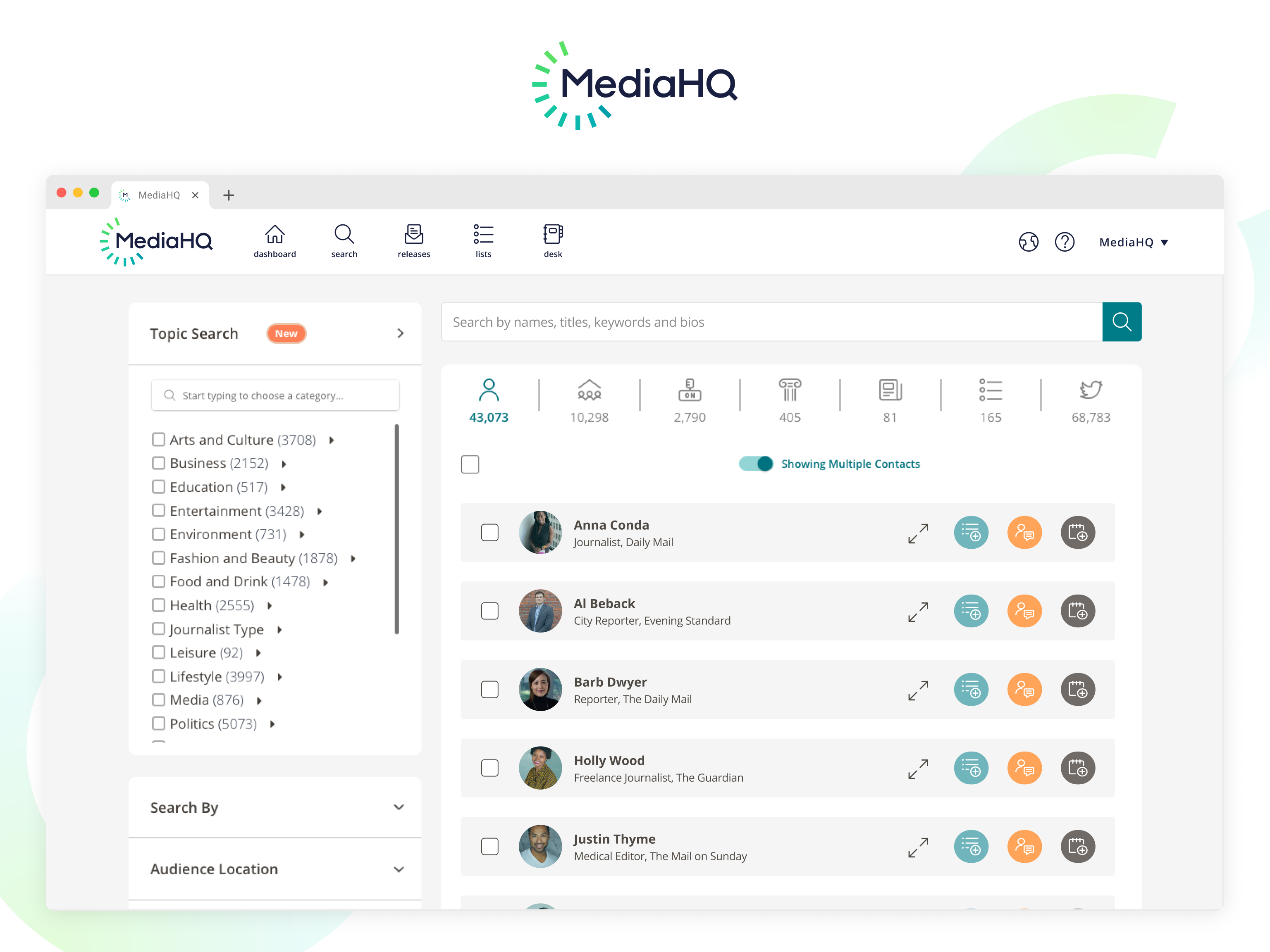
Task: Collapse the Search By section
Action: pos(399,807)
